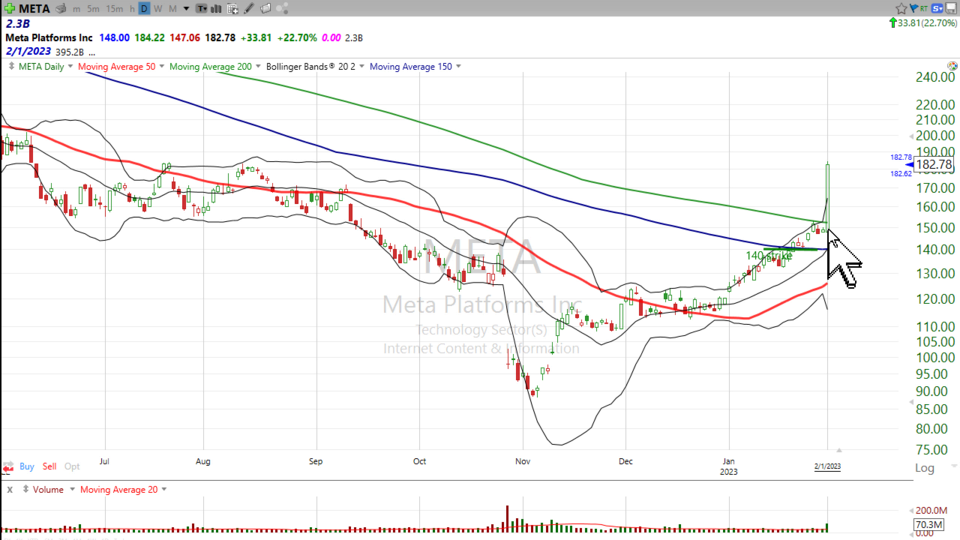
Task: Click the 140 strike chart annotation
Action: pyautogui.click(x=769, y=255)
